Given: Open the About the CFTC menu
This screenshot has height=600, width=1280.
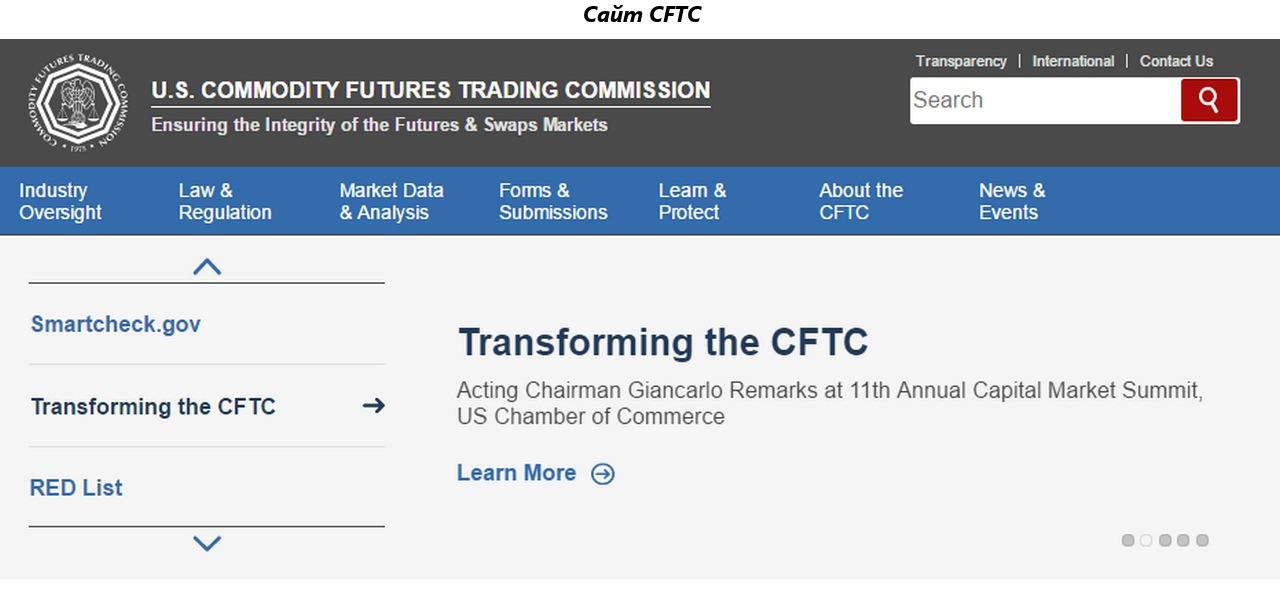Looking at the screenshot, I should pyautogui.click(x=861, y=201).
